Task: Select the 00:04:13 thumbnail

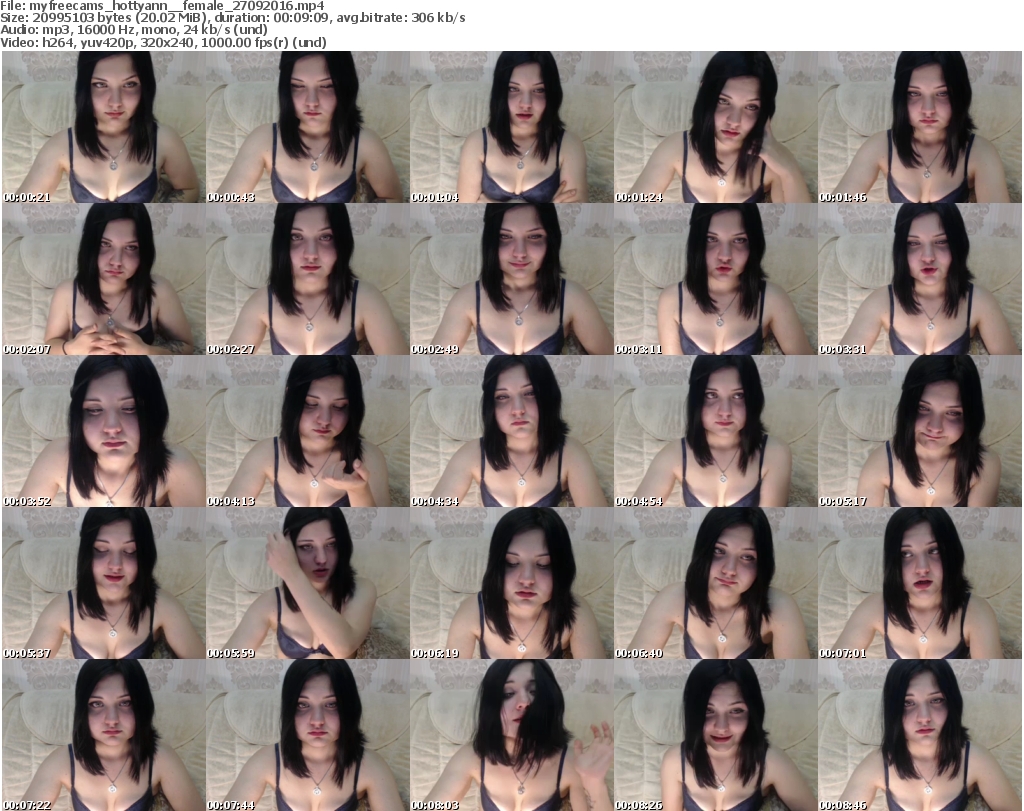Action: point(307,431)
